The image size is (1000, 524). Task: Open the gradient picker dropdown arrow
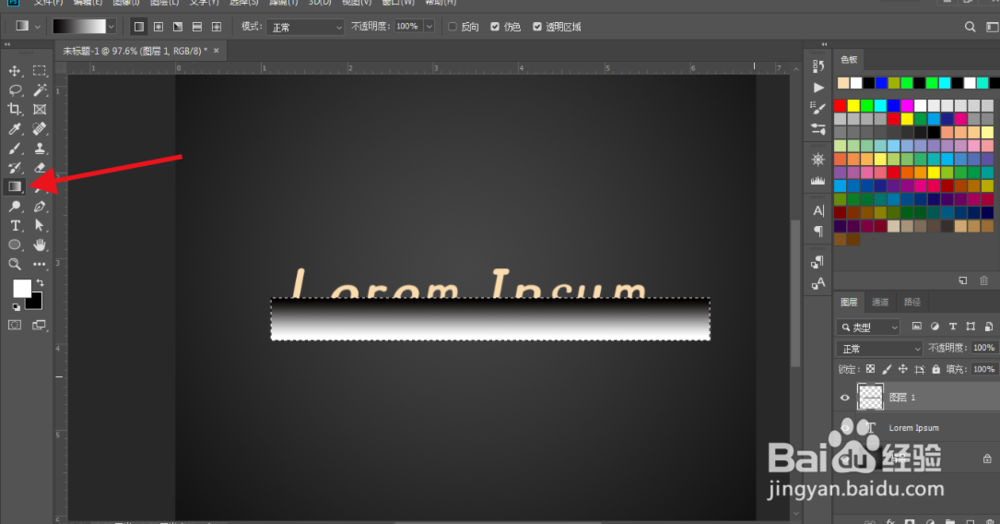click(x=111, y=27)
